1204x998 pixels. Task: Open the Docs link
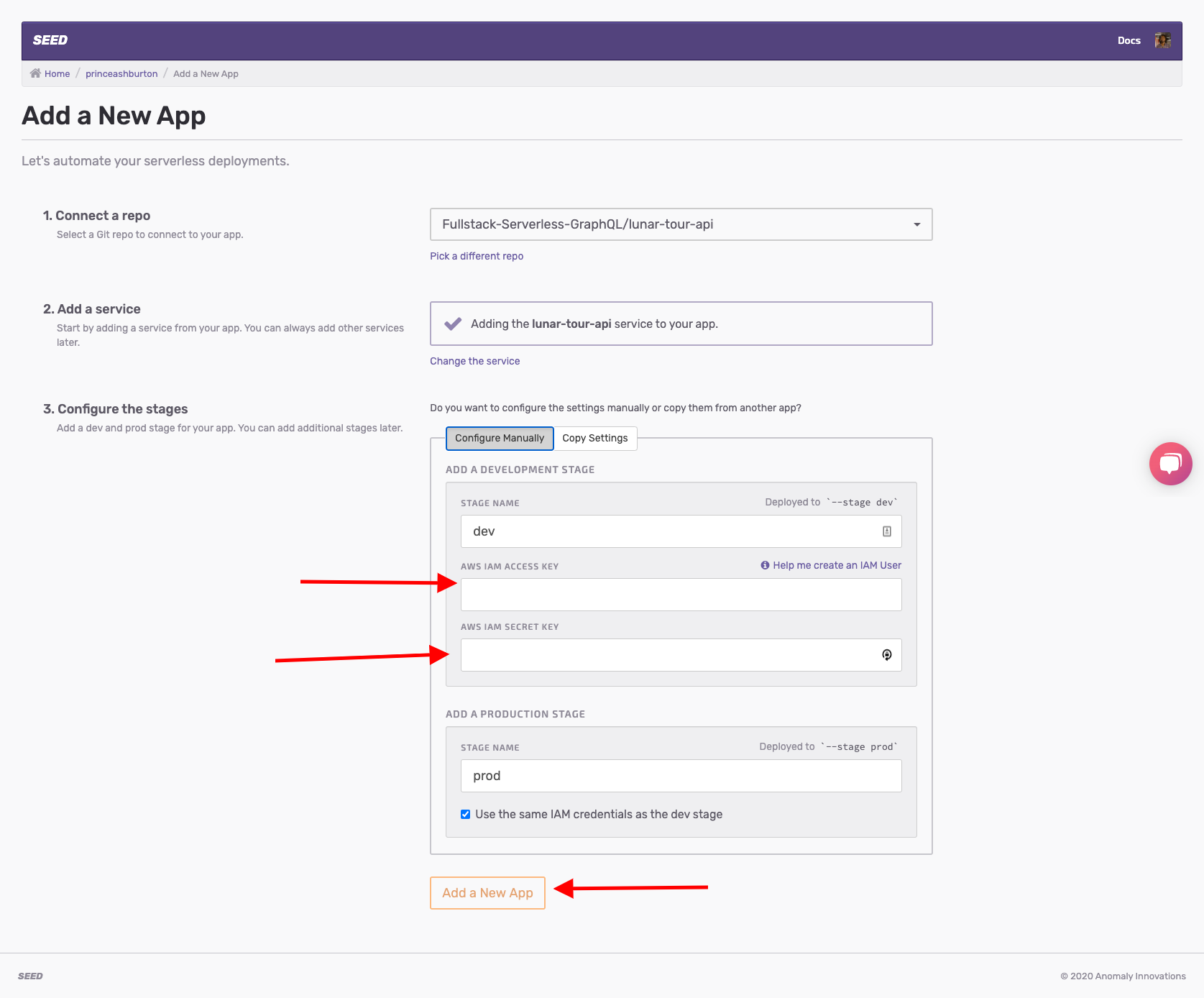1129,40
